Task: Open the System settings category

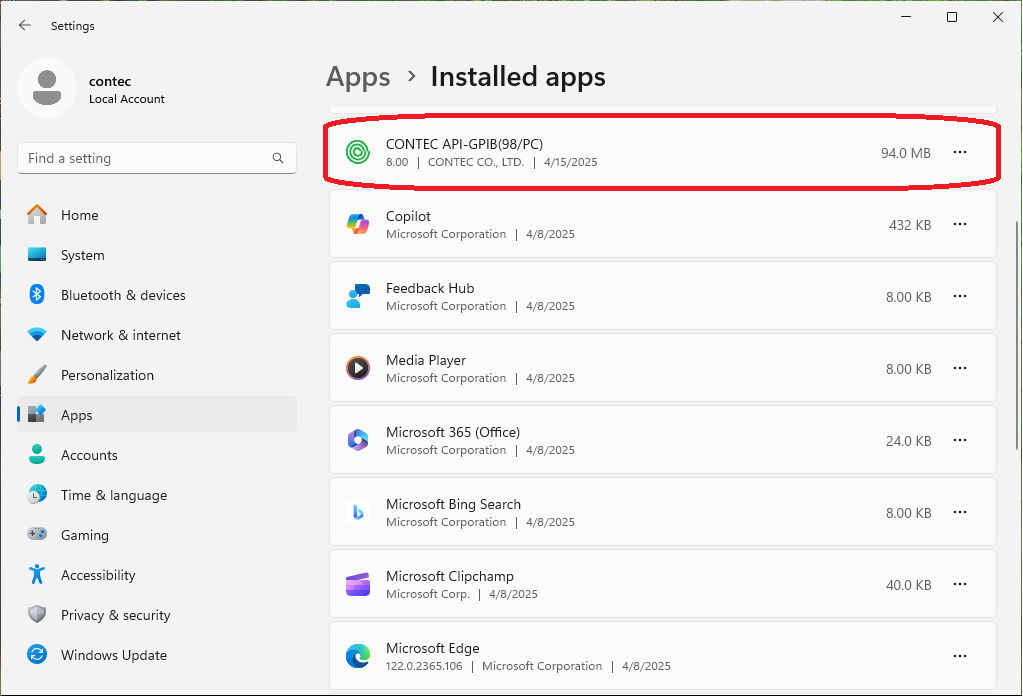Action: [157, 254]
